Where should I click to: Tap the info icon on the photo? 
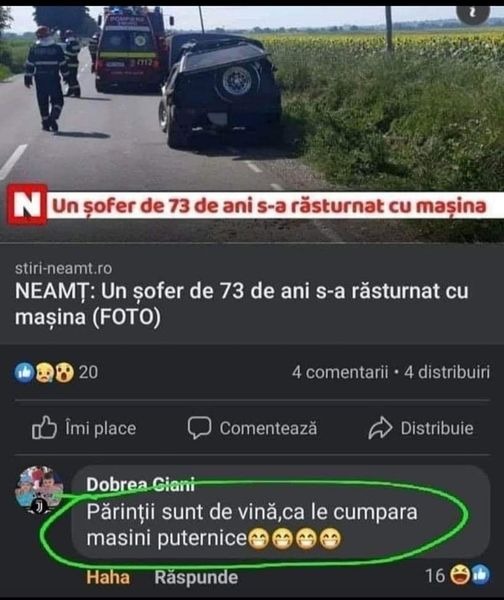pos(473,14)
